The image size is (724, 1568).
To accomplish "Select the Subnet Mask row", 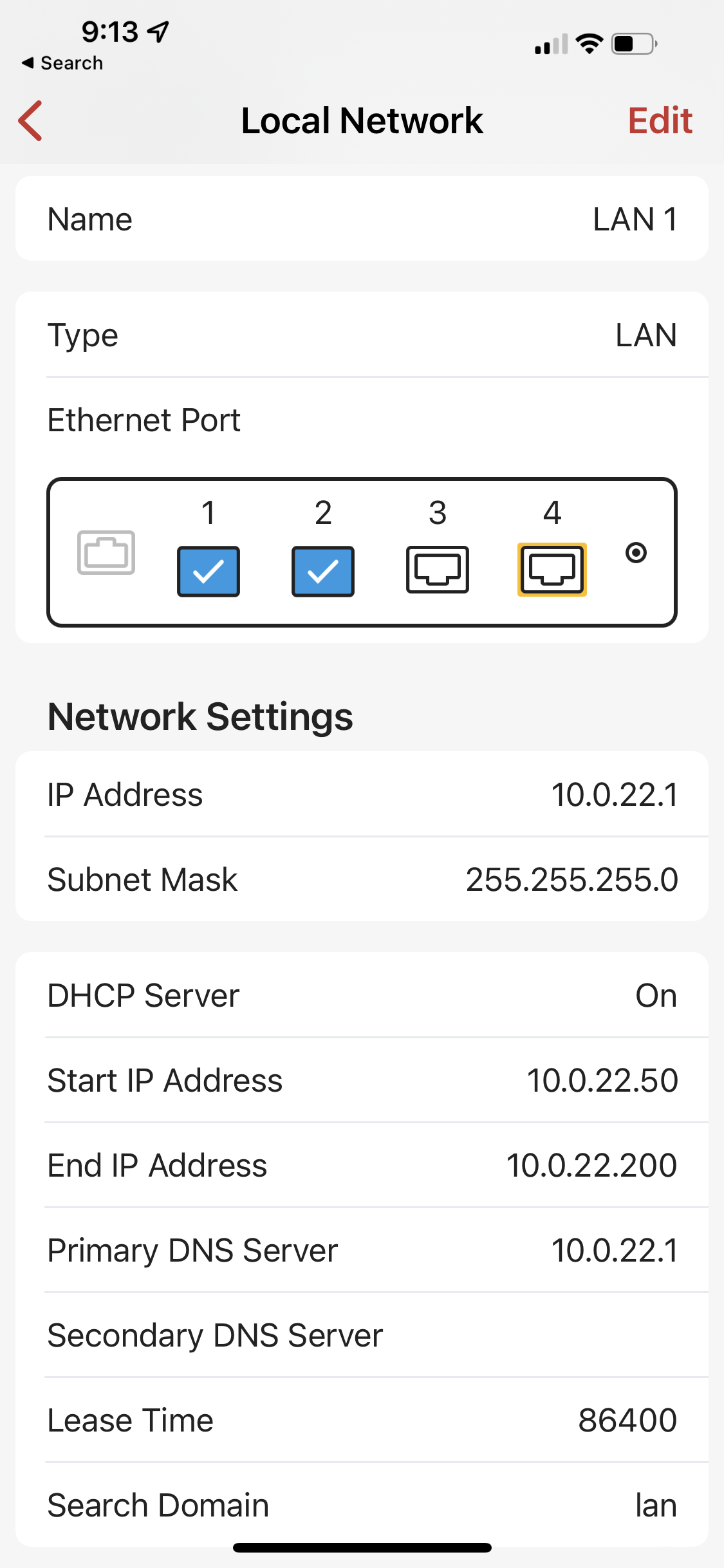I will [362, 879].
